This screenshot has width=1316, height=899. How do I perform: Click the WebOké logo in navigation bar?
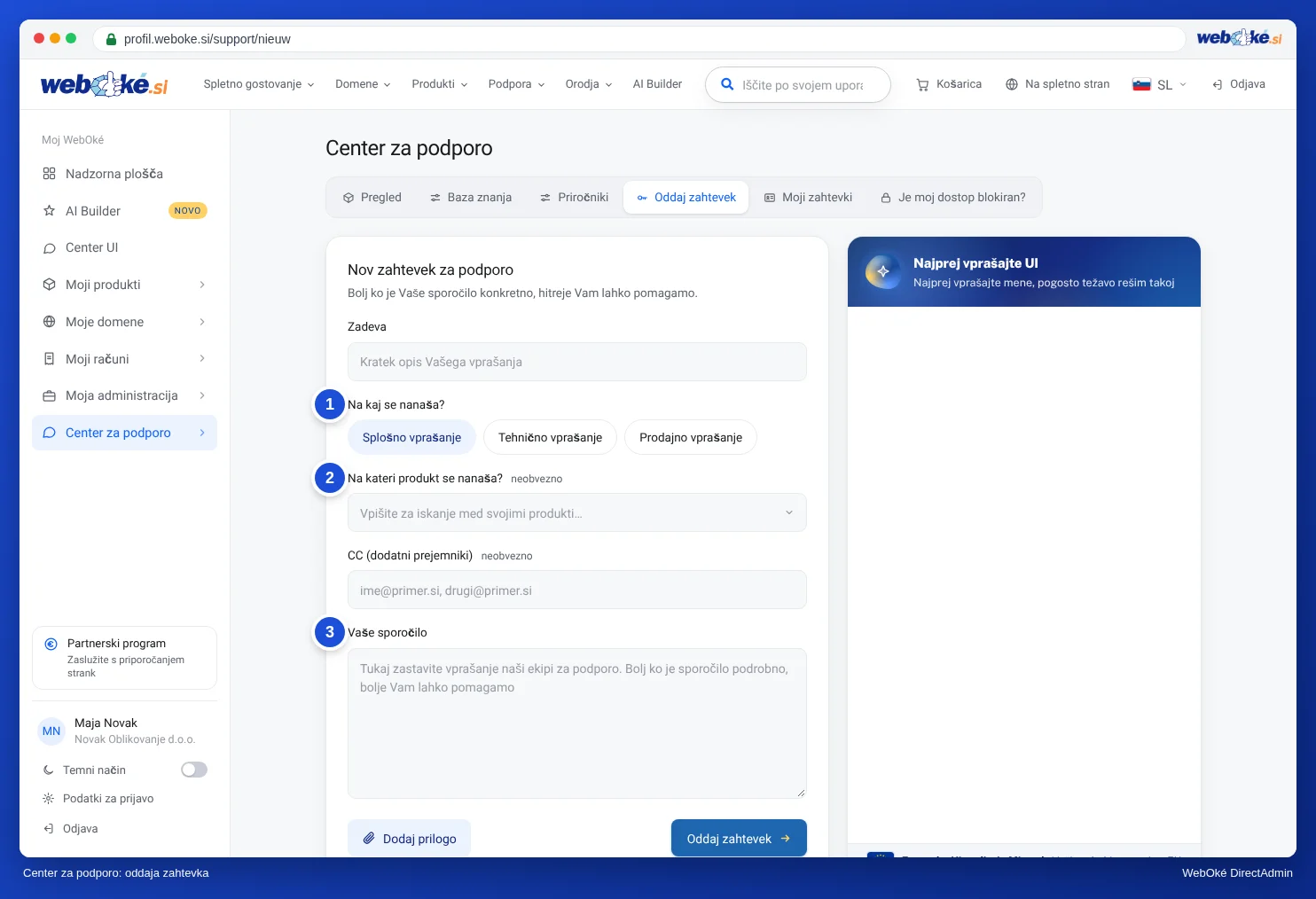tap(104, 84)
